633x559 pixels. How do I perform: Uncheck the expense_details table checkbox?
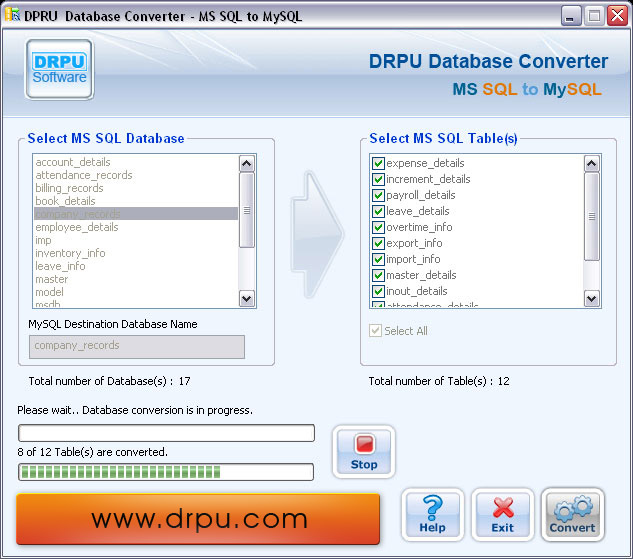[378, 163]
